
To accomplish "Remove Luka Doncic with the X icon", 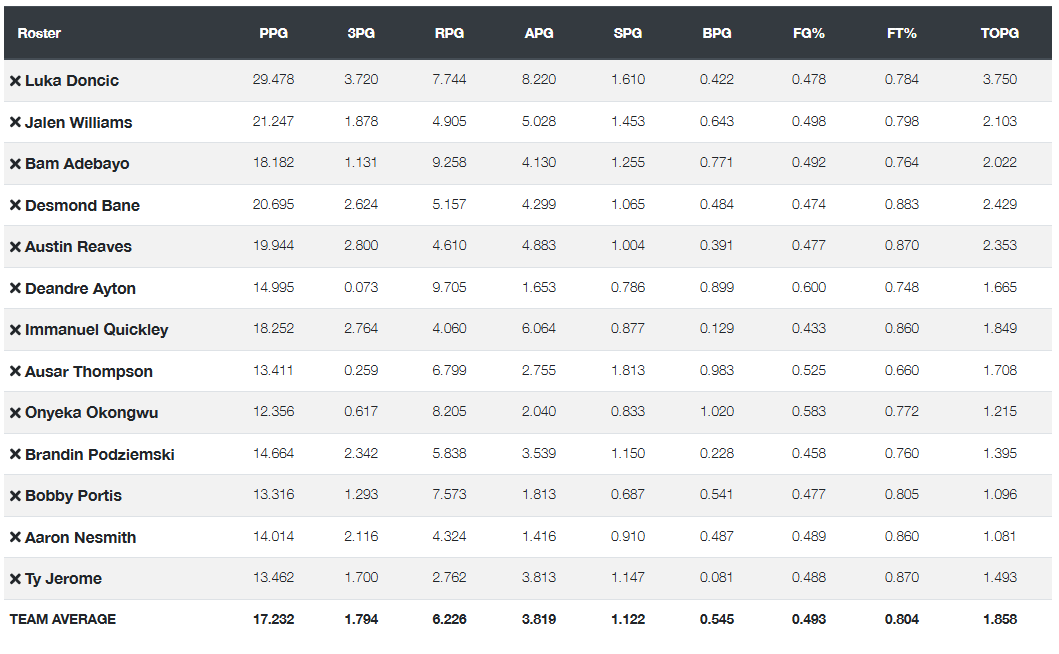I will pos(15,81).
